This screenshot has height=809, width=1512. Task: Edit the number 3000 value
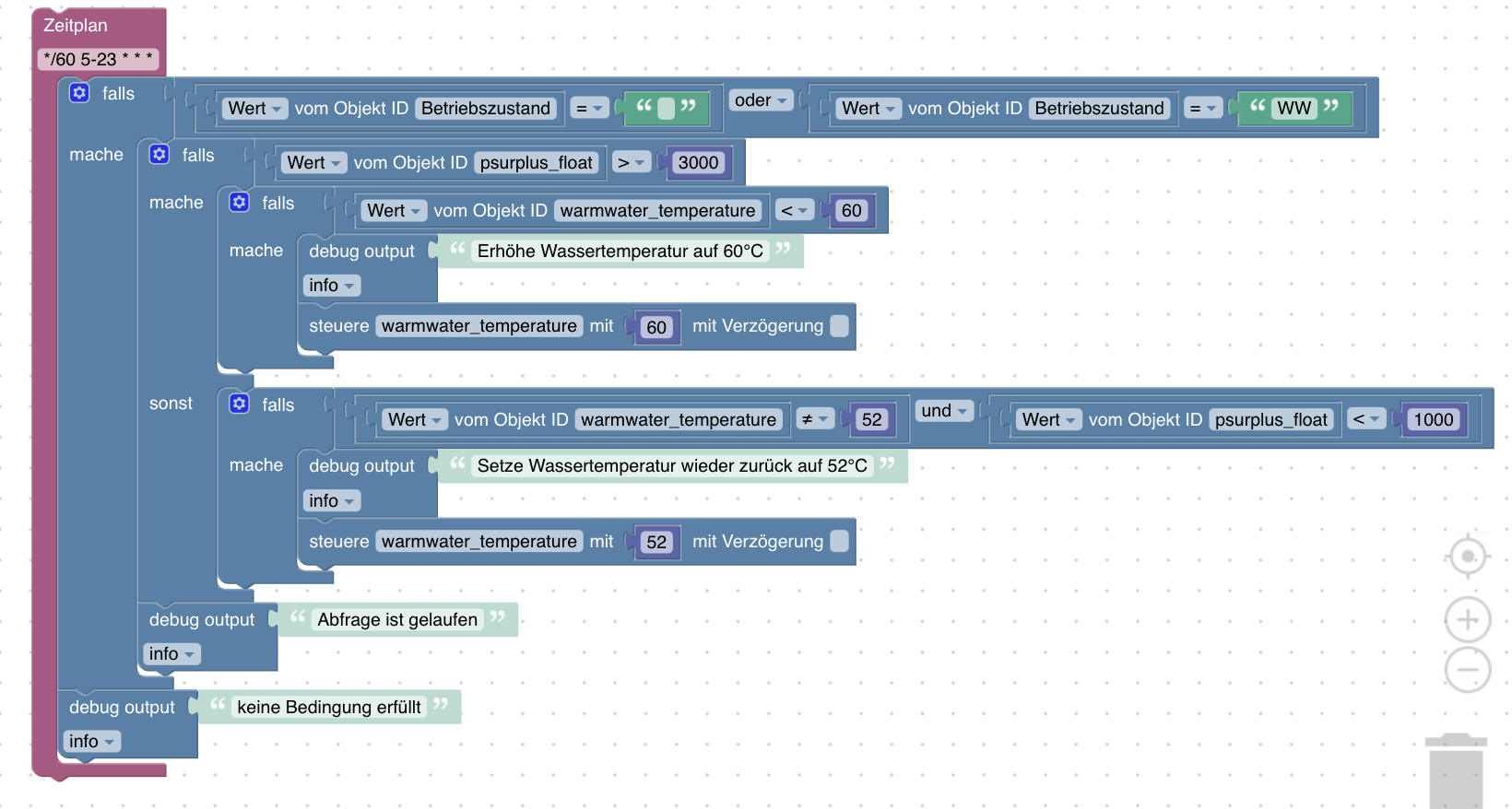click(x=698, y=163)
